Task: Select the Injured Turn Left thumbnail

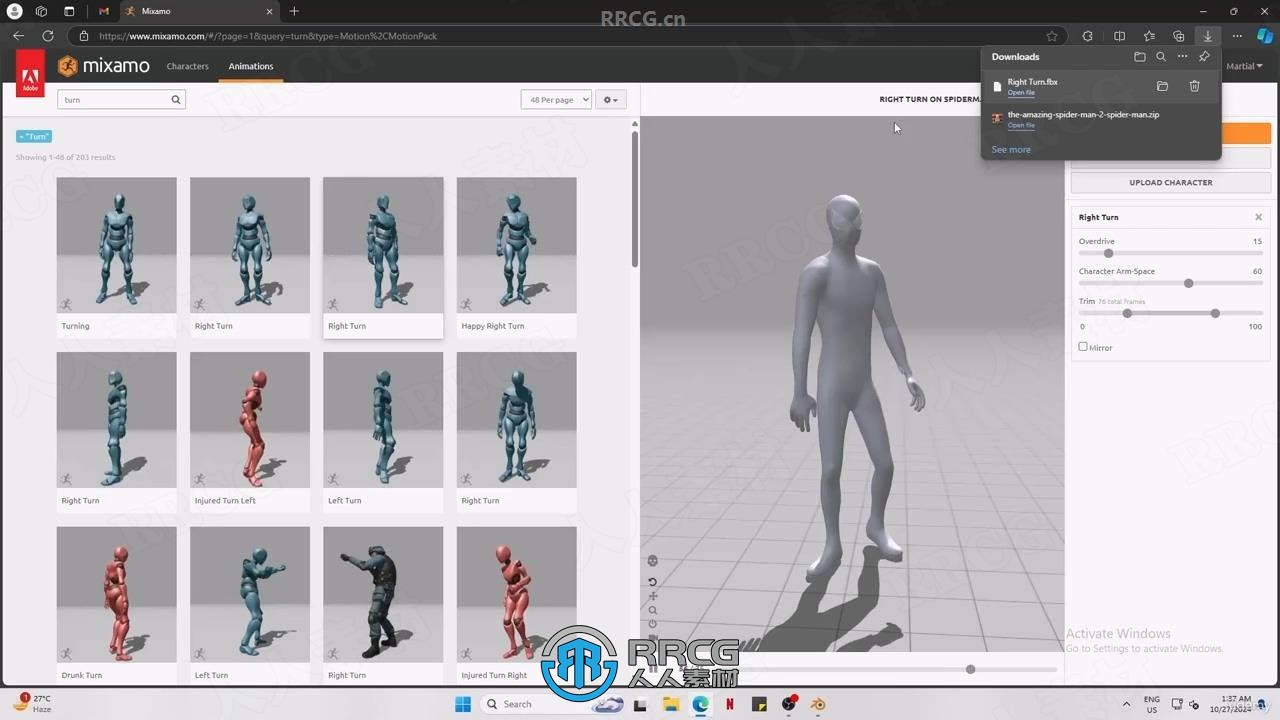Action: [x=250, y=420]
